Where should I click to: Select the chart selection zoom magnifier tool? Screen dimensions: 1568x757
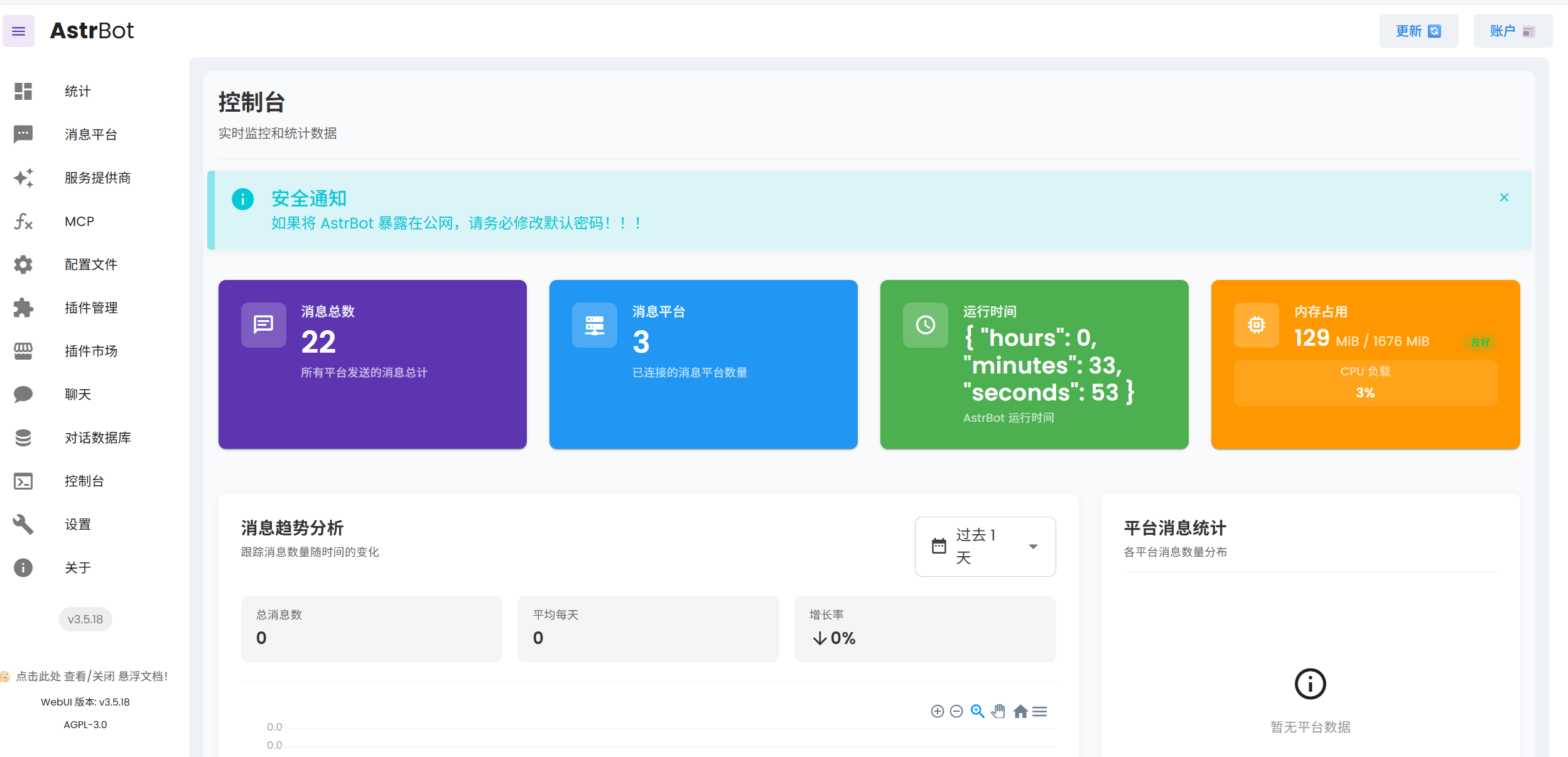click(x=978, y=711)
